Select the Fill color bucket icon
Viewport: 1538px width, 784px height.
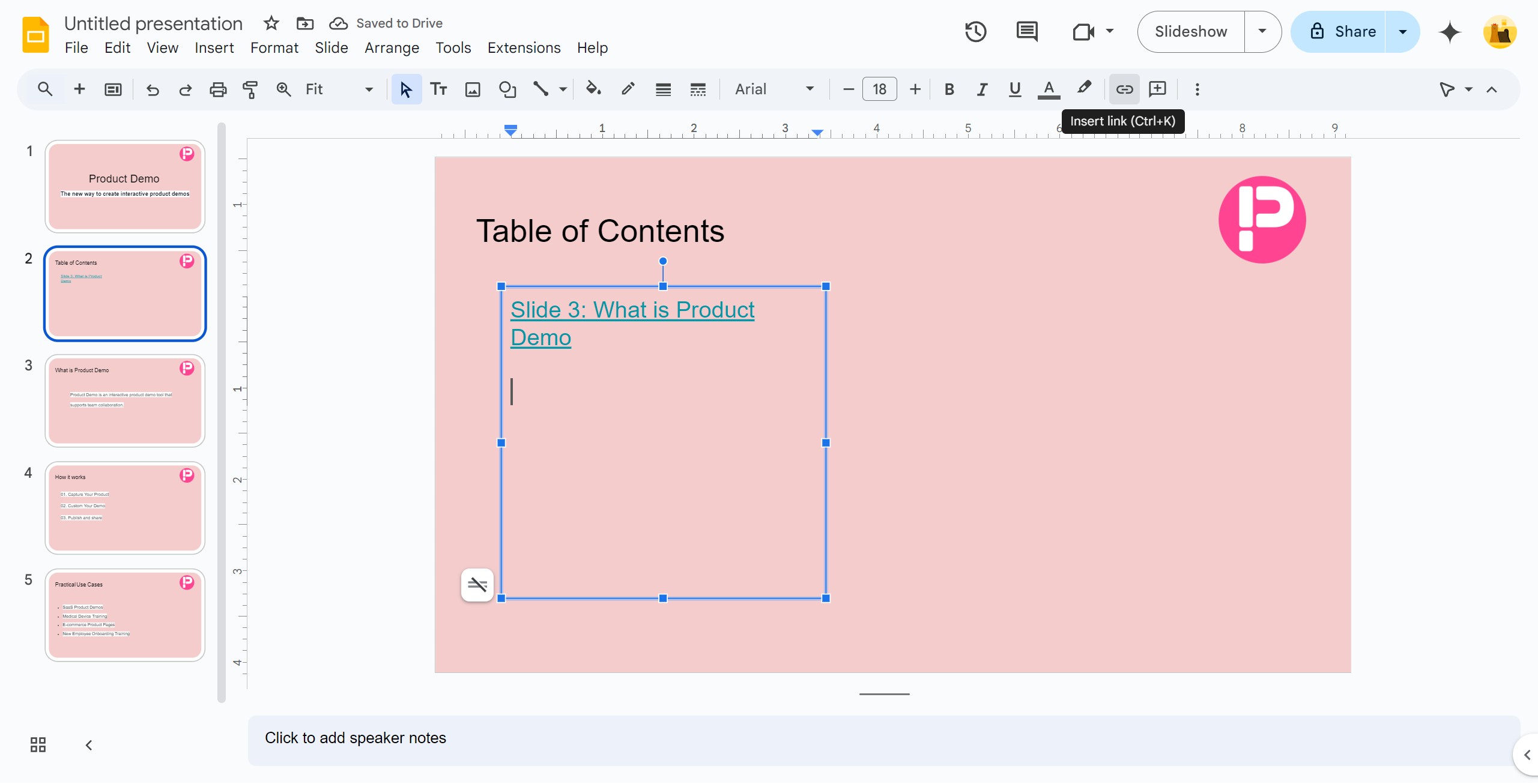click(593, 89)
